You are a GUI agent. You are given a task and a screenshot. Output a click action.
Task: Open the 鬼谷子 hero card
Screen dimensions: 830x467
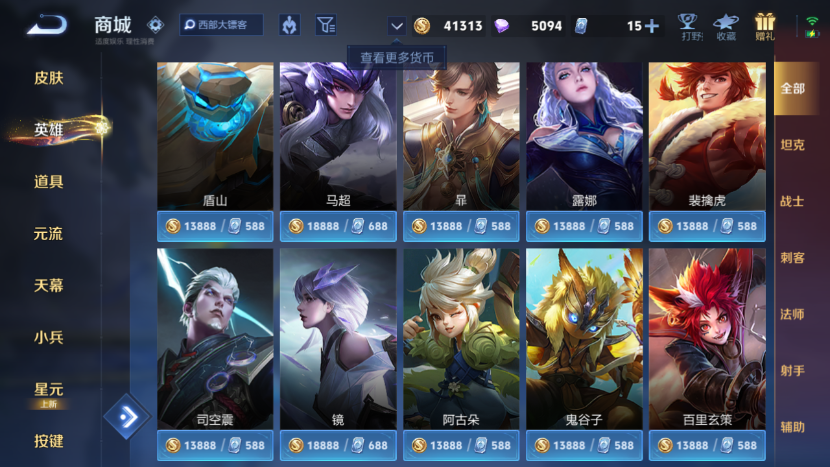[584, 339]
